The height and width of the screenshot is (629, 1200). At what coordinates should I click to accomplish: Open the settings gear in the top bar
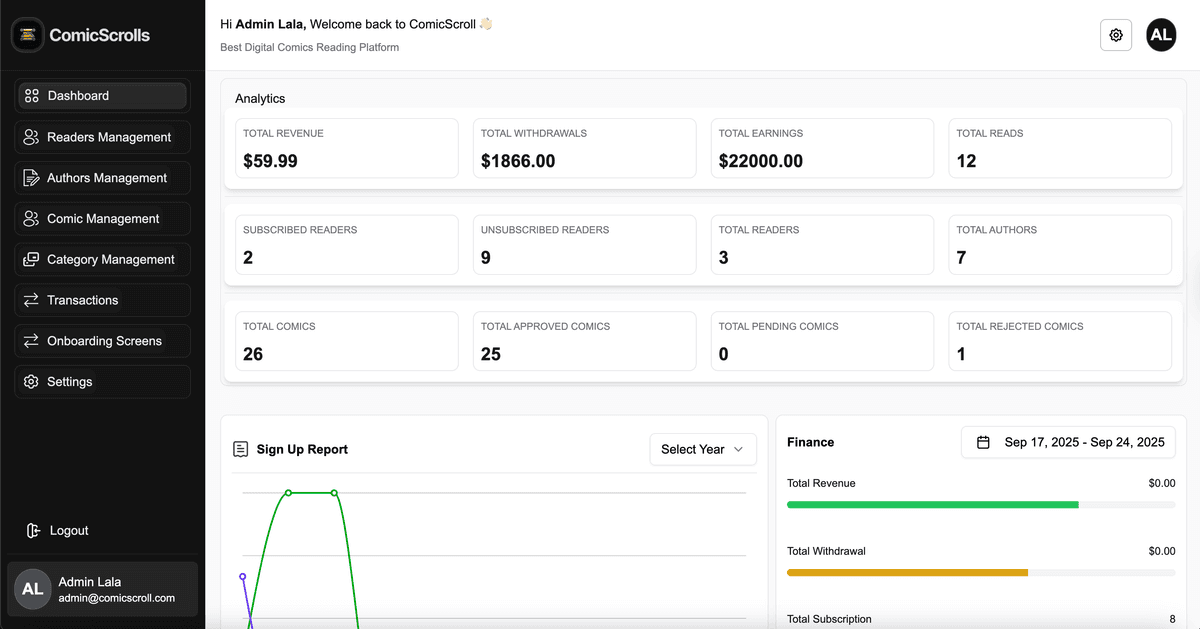pyautogui.click(x=1116, y=34)
